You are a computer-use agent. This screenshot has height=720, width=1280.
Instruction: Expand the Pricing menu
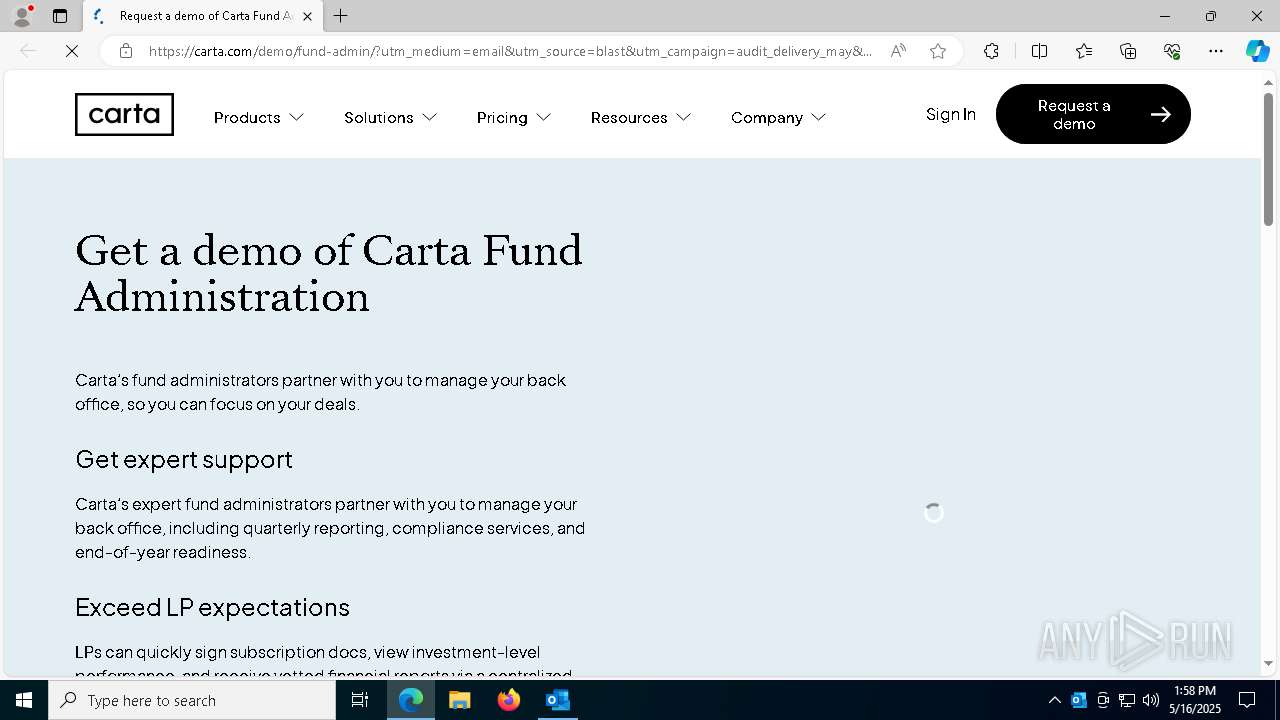click(x=513, y=117)
